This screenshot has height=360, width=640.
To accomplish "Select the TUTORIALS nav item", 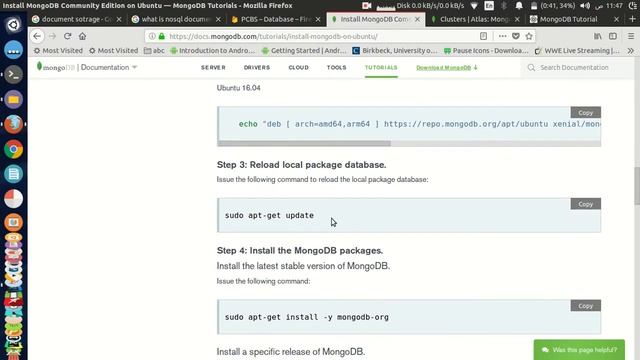I will coord(381,67).
